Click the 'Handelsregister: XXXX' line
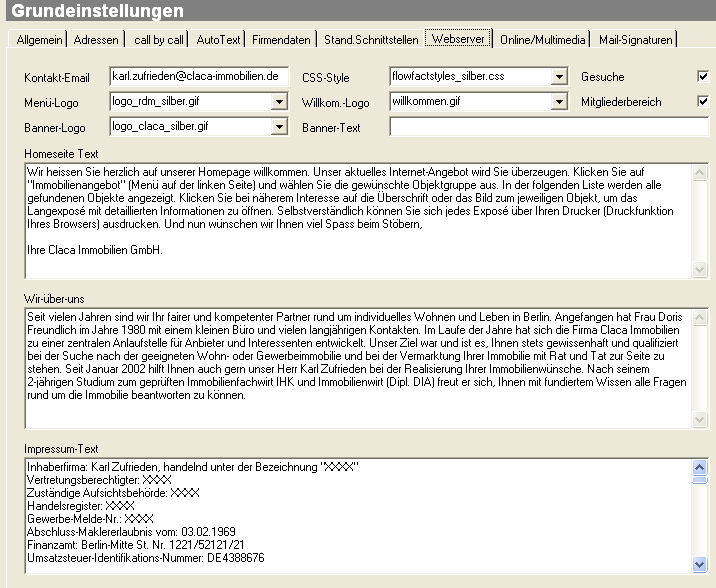 80,506
